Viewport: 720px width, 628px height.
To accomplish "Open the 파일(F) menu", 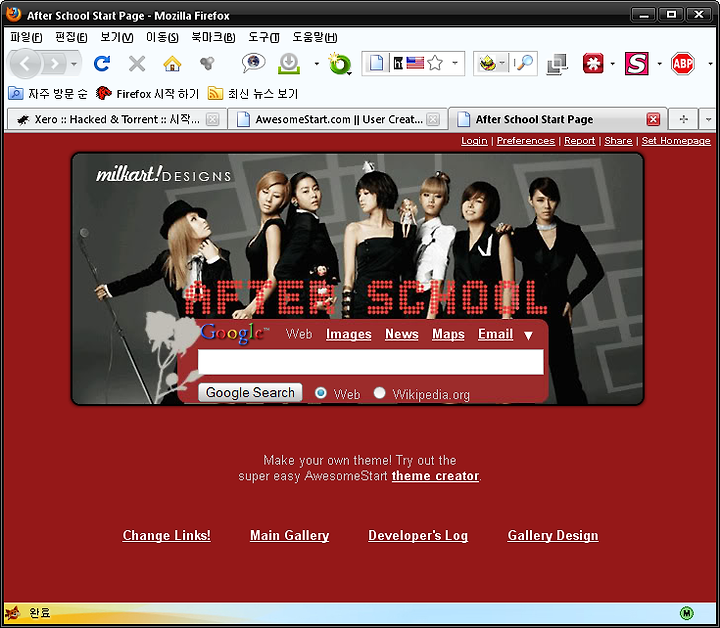I will (26, 37).
